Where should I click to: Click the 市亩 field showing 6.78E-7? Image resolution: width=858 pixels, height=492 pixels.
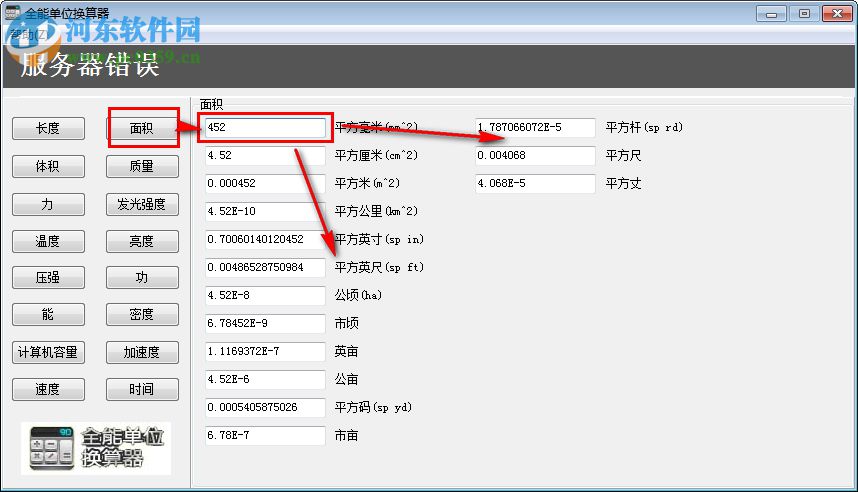click(265, 436)
